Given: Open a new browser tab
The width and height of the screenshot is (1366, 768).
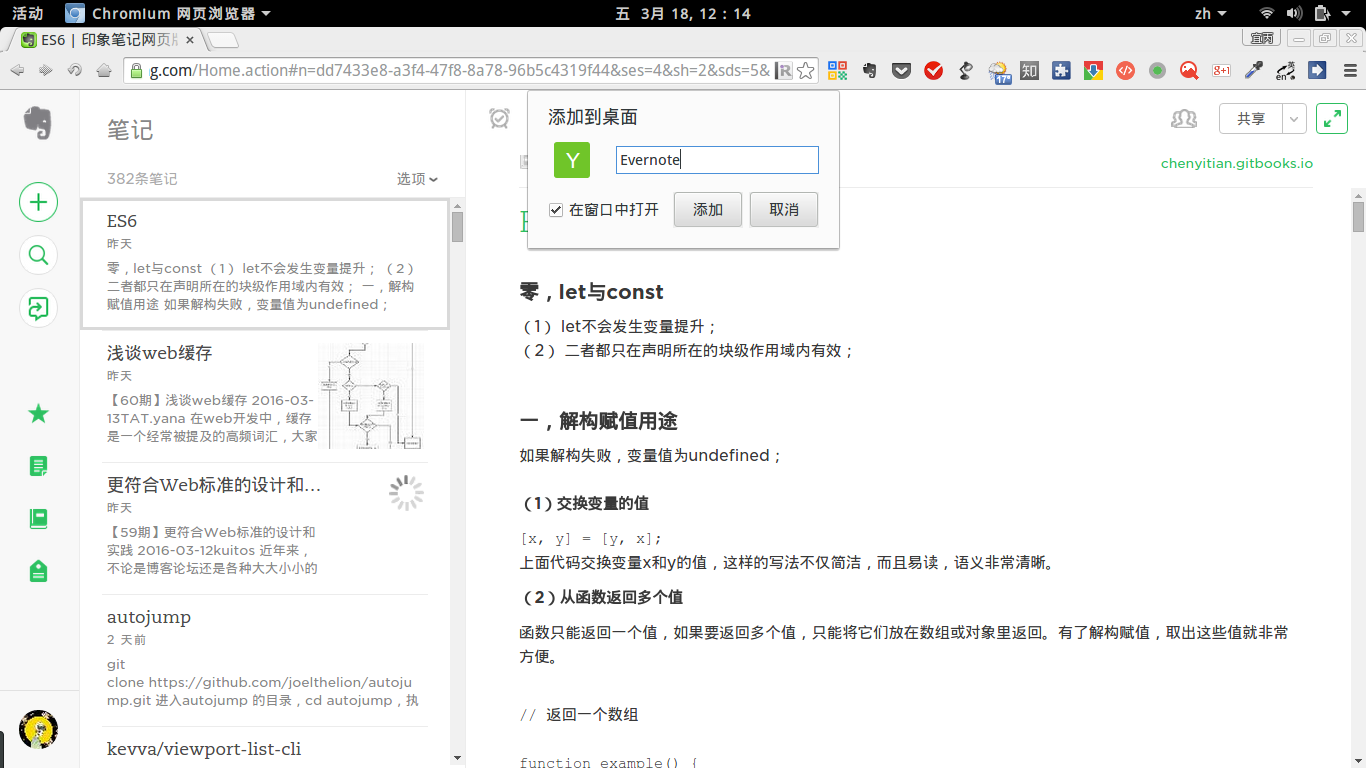Looking at the screenshot, I should (x=224, y=40).
